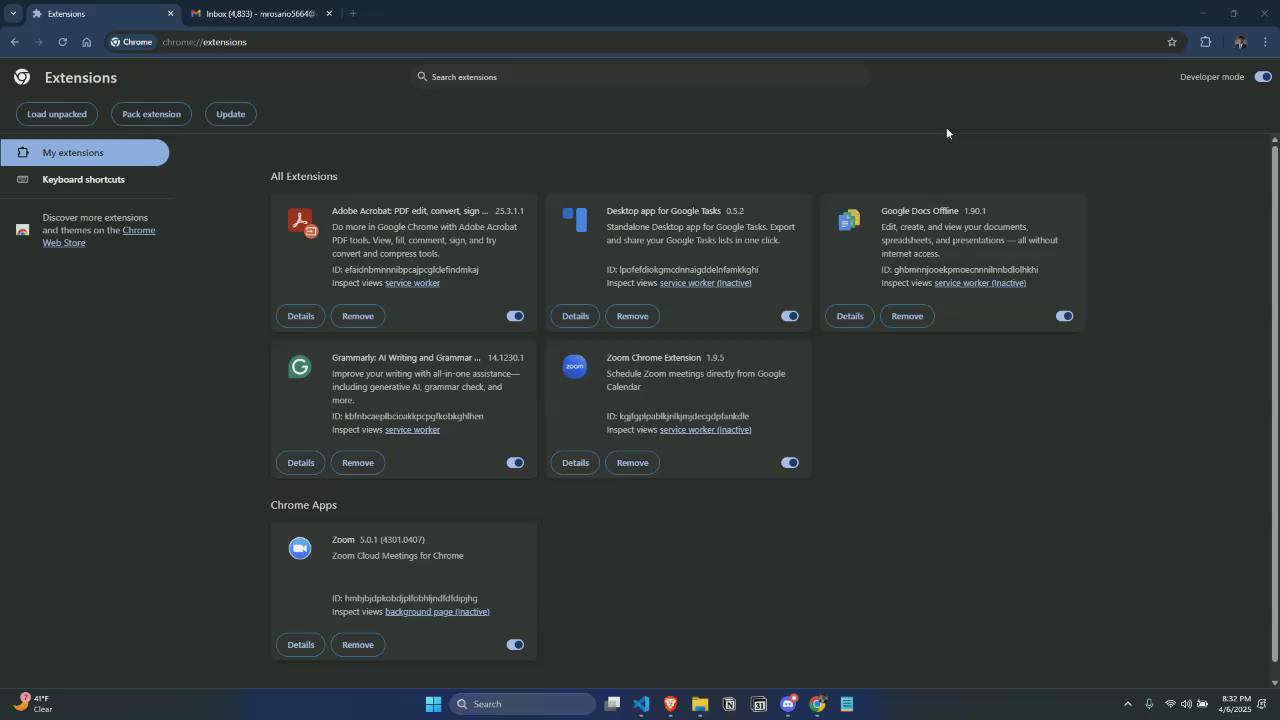Open the Chrome home page
The width and height of the screenshot is (1280, 720).
[x=87, y=42]
